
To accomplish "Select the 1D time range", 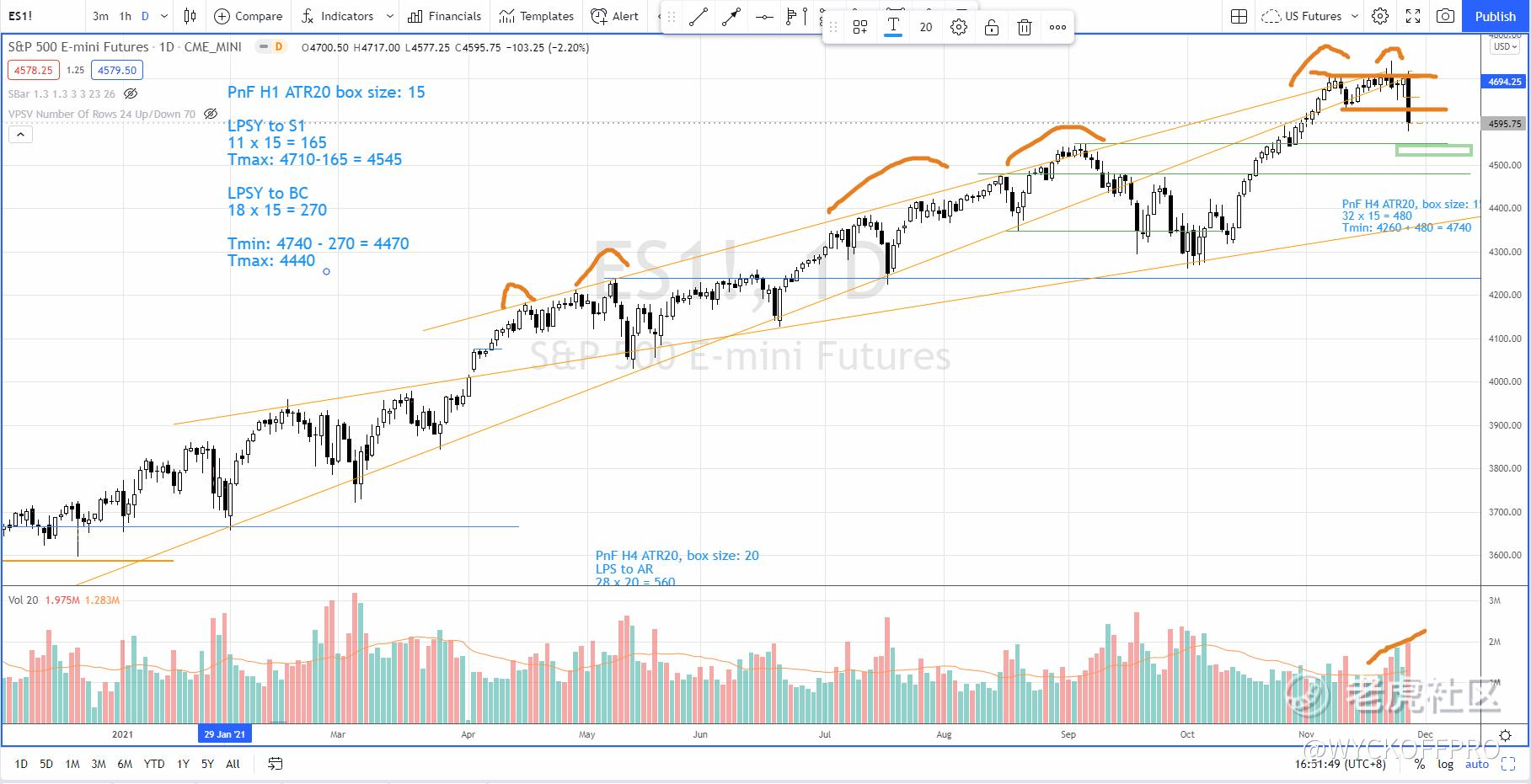I will point(21,764).
